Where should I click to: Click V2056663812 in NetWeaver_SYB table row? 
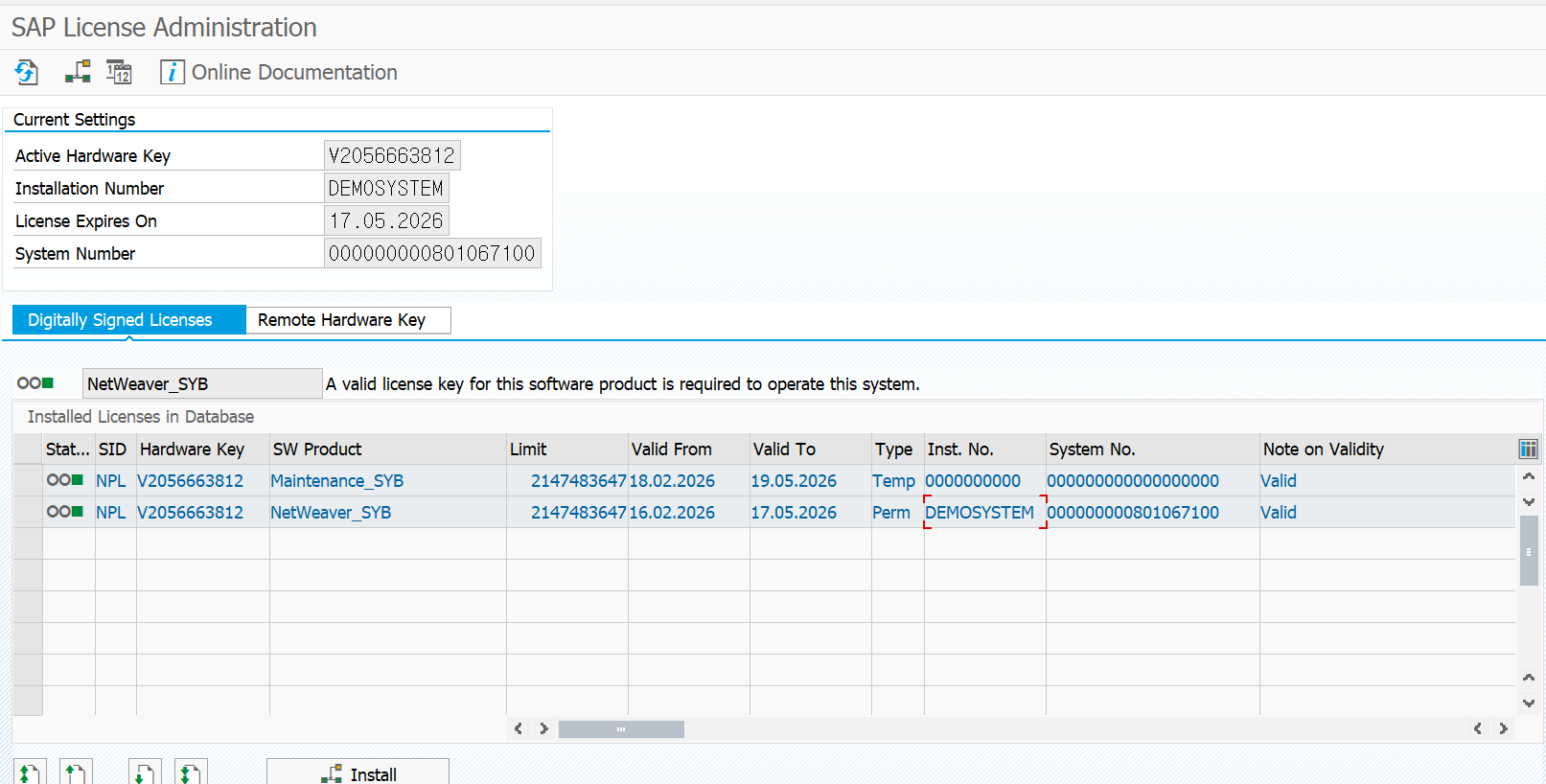[203, 512]
